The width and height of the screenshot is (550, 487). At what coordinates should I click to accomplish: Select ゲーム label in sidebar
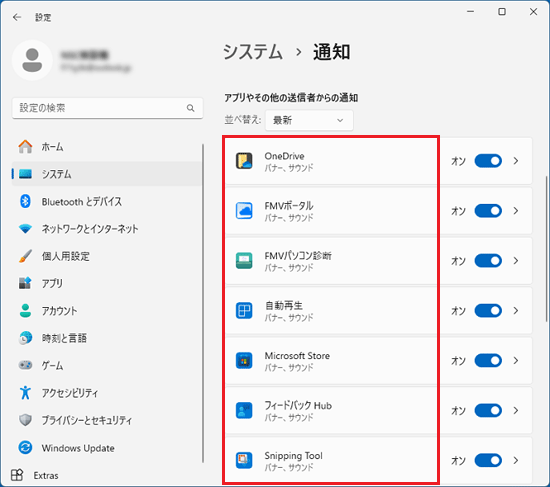point(52,366)
